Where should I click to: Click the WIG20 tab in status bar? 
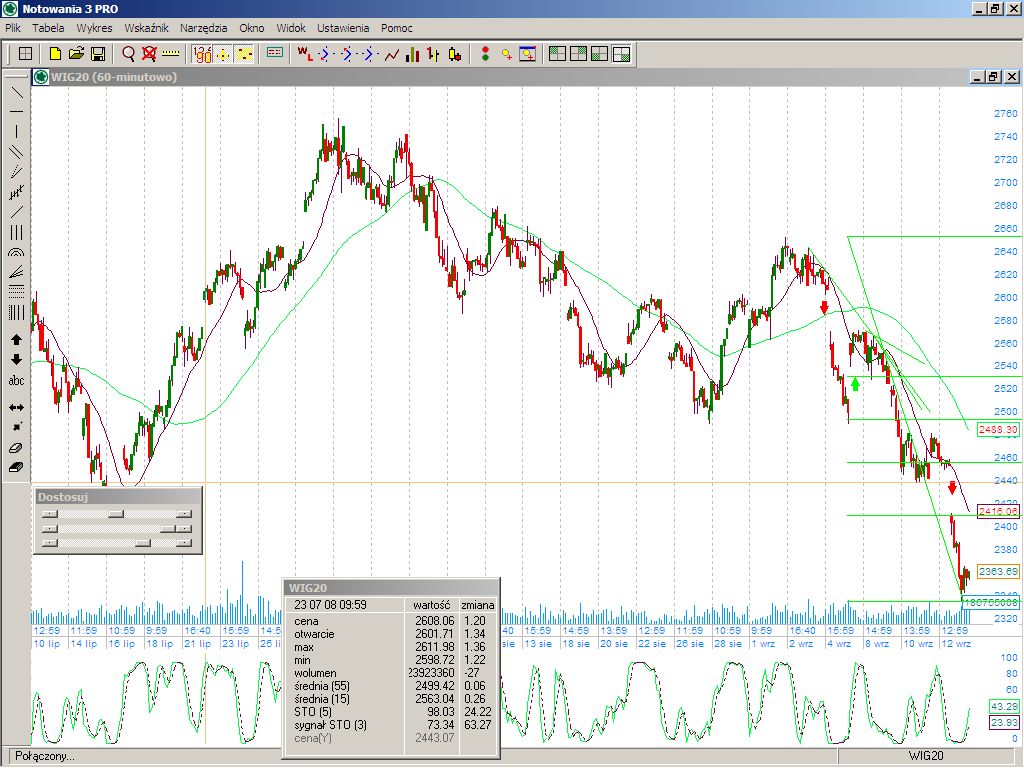point(926,756)
